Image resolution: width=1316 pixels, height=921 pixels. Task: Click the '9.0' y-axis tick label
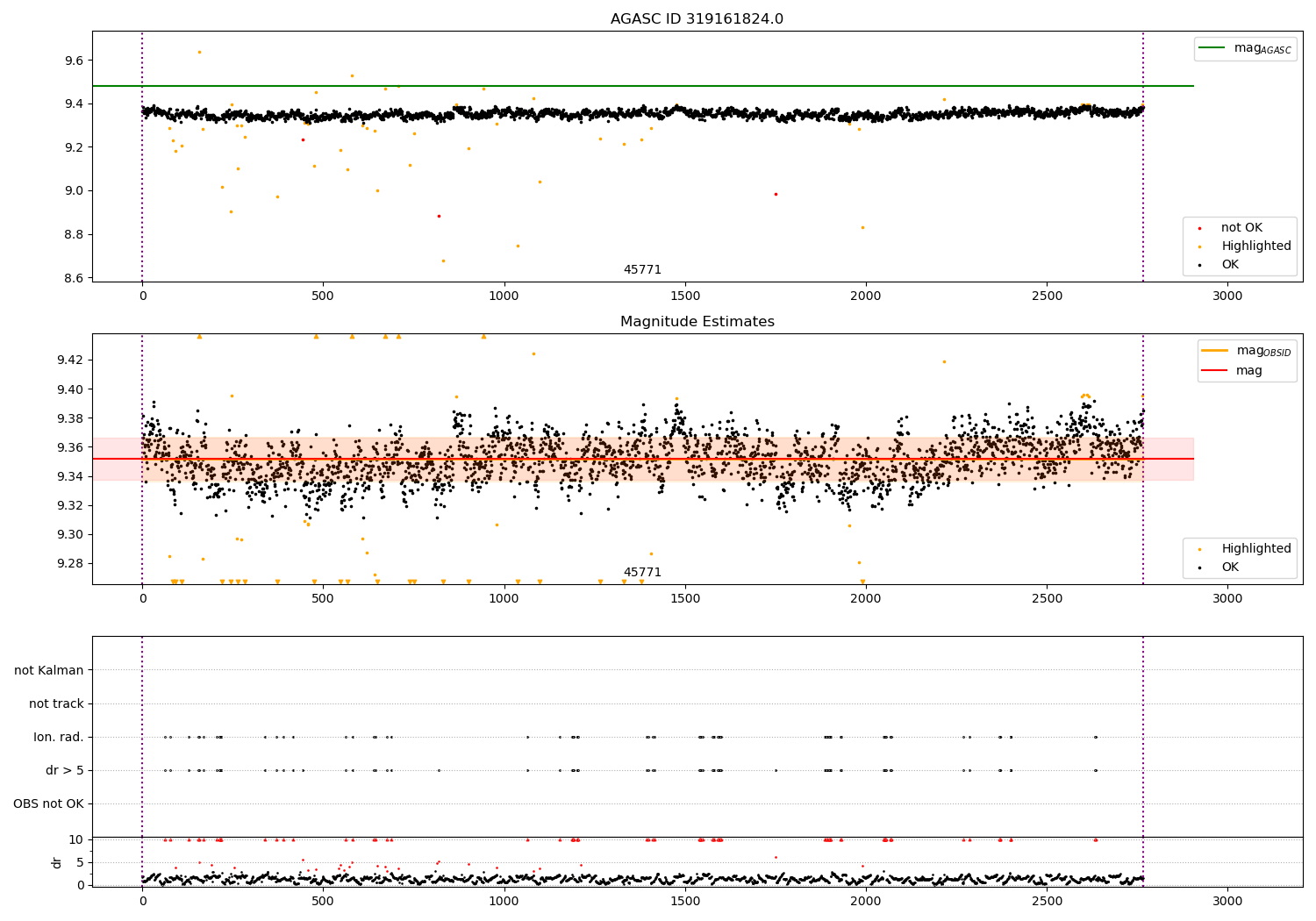(x=75, y=191)
